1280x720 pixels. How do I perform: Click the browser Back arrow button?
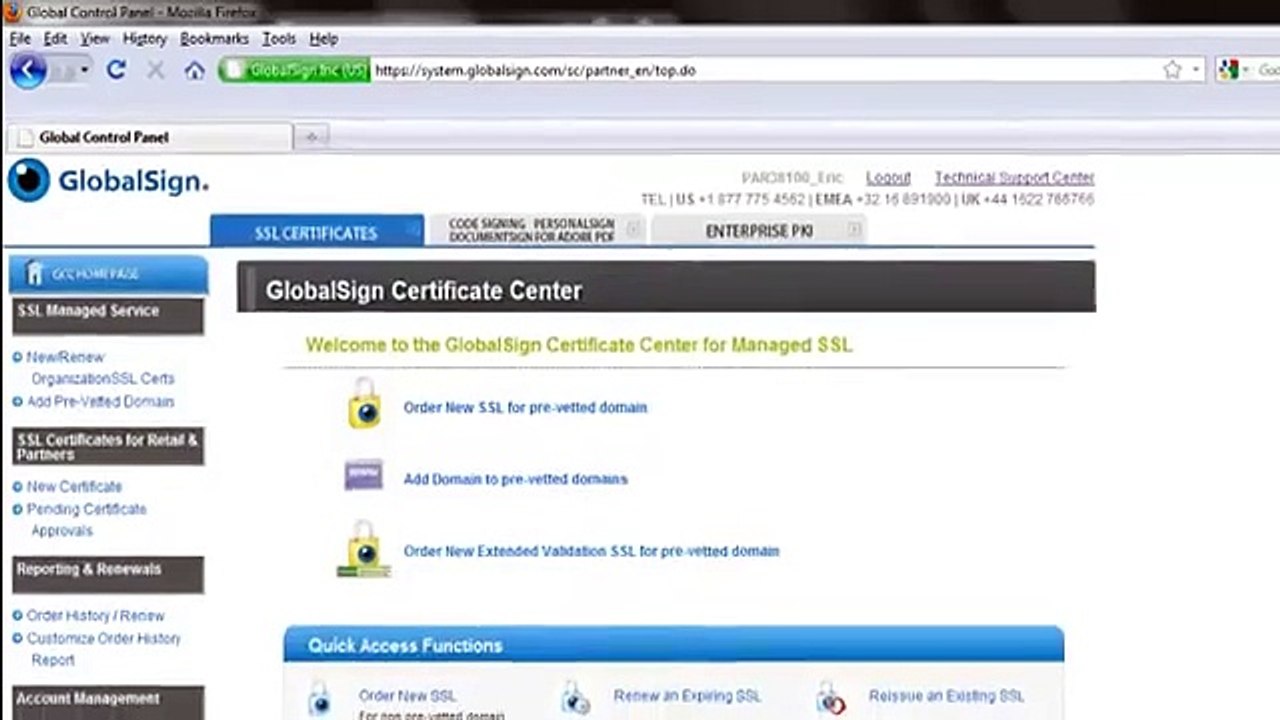28,70
